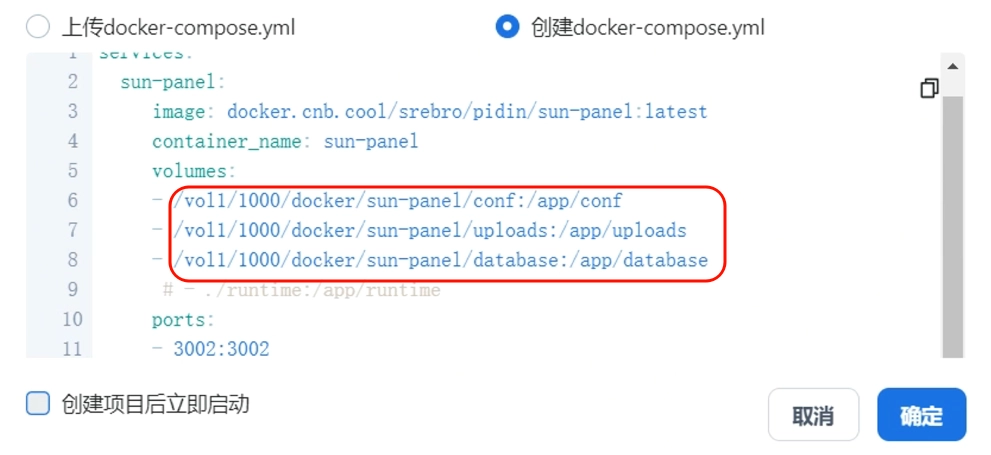Enable start immediately after project creation
991x455 pixels.
pos(38,403)
